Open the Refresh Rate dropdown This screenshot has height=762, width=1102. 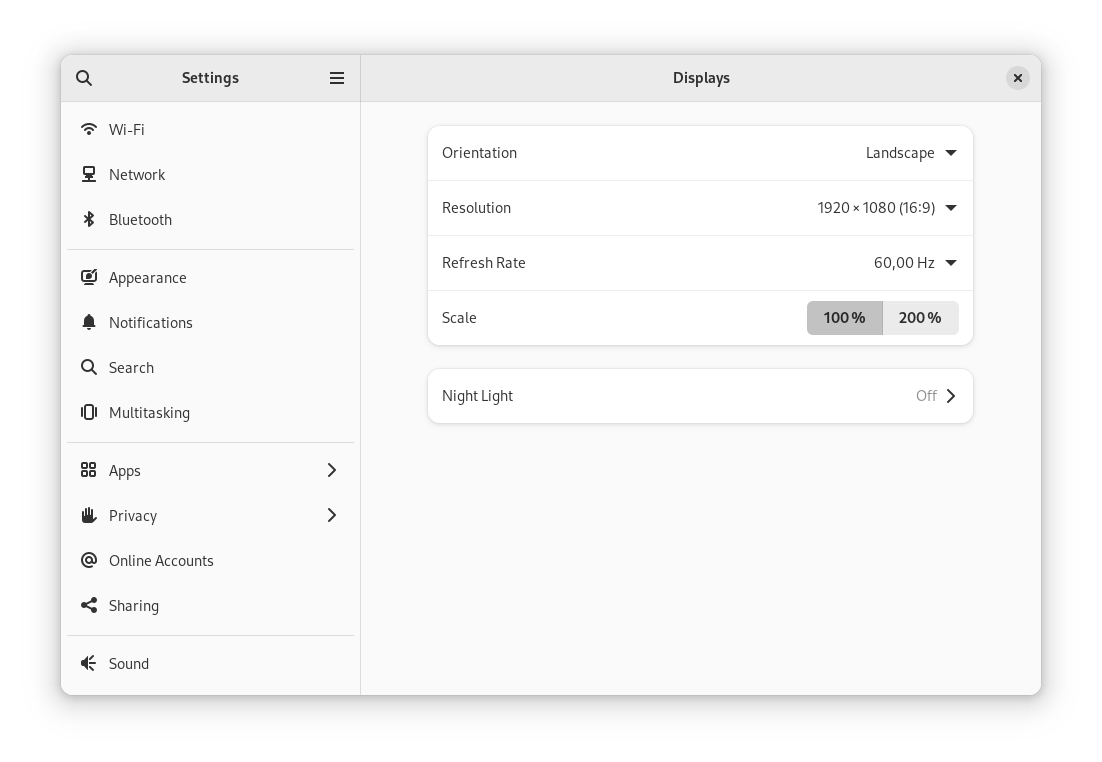pos(914,263)
